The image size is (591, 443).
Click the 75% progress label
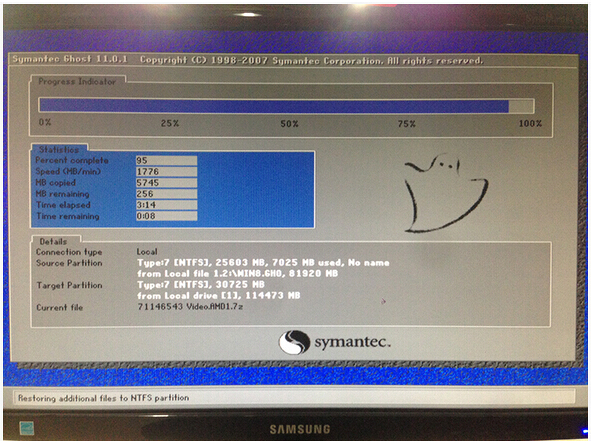407,124
